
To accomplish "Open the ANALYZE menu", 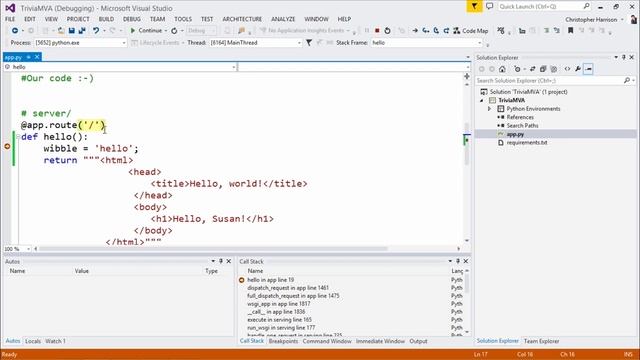I will click(283, 19).
